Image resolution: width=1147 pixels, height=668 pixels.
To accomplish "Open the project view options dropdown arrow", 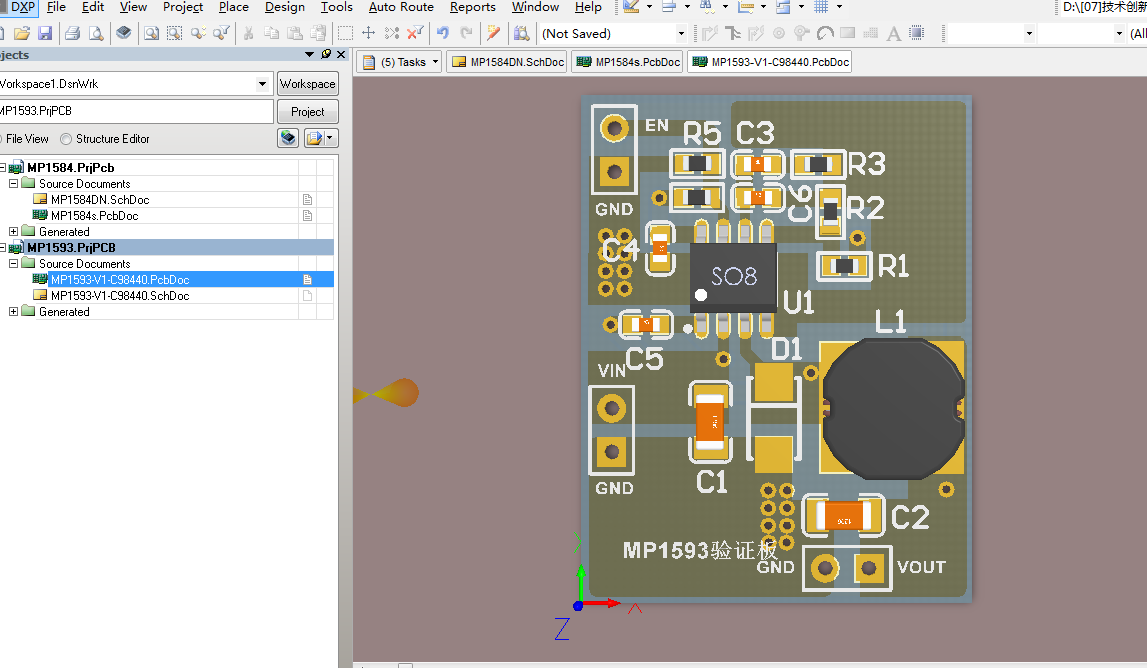I will pyautogui.click(x=330, y=138).
